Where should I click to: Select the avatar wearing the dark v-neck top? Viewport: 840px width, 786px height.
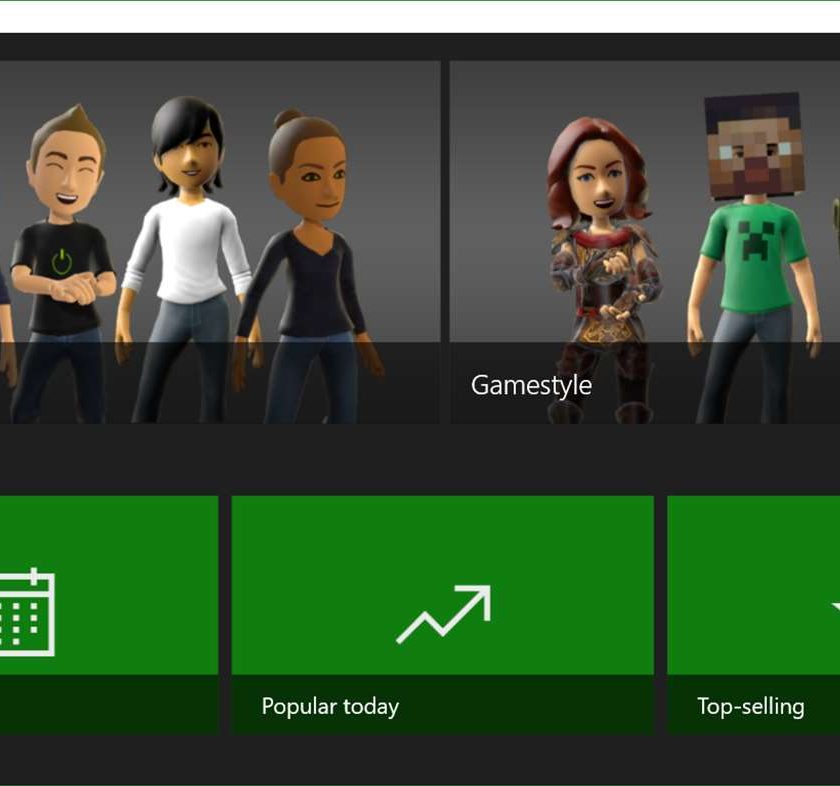(305, 270)
